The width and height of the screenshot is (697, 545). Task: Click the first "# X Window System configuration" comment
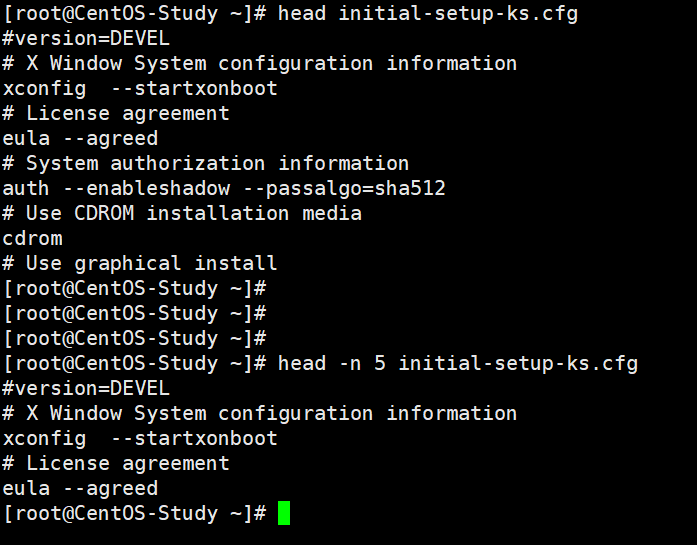pos(260,64)
